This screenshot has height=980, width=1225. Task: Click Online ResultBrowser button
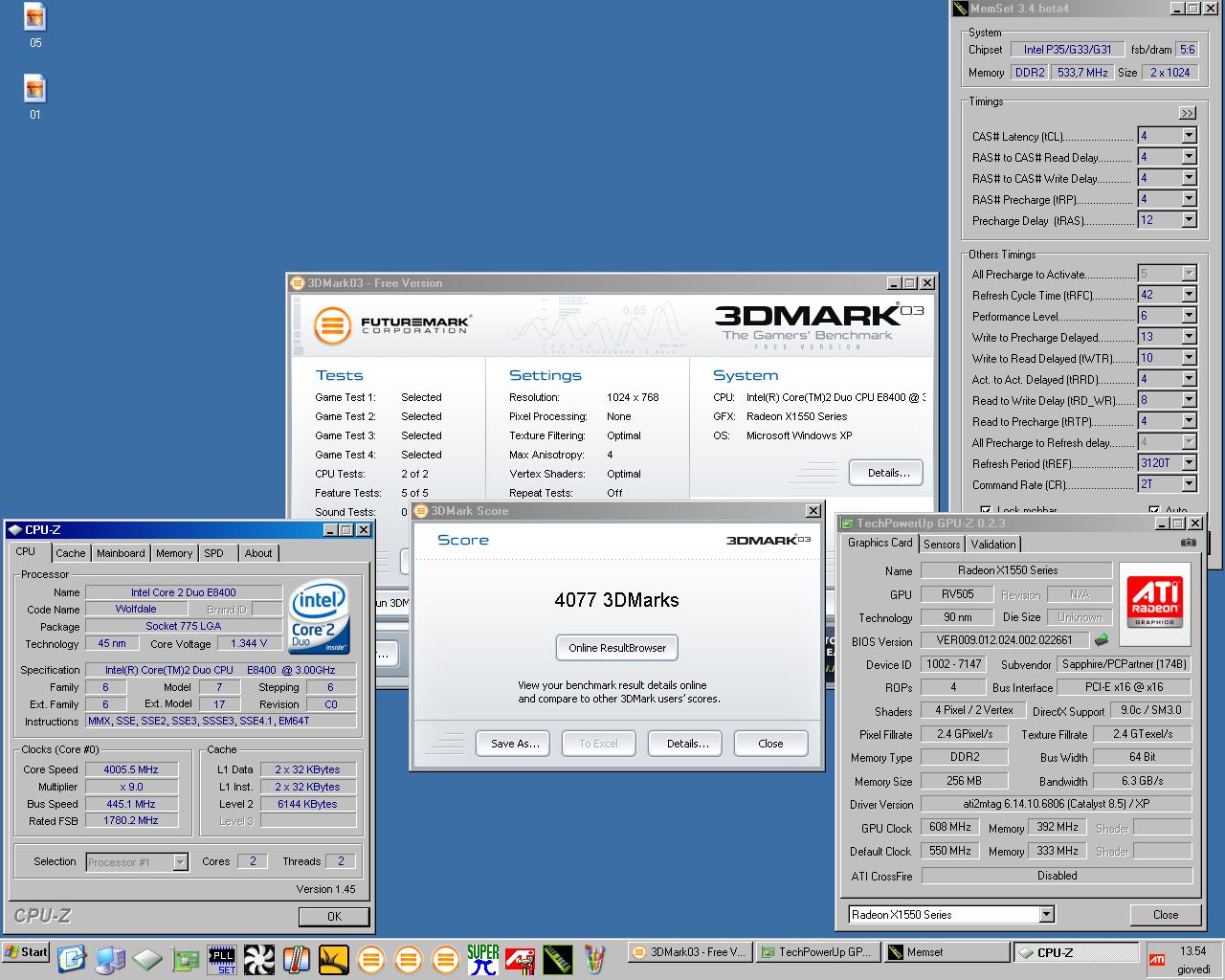(x=617, y=648)
